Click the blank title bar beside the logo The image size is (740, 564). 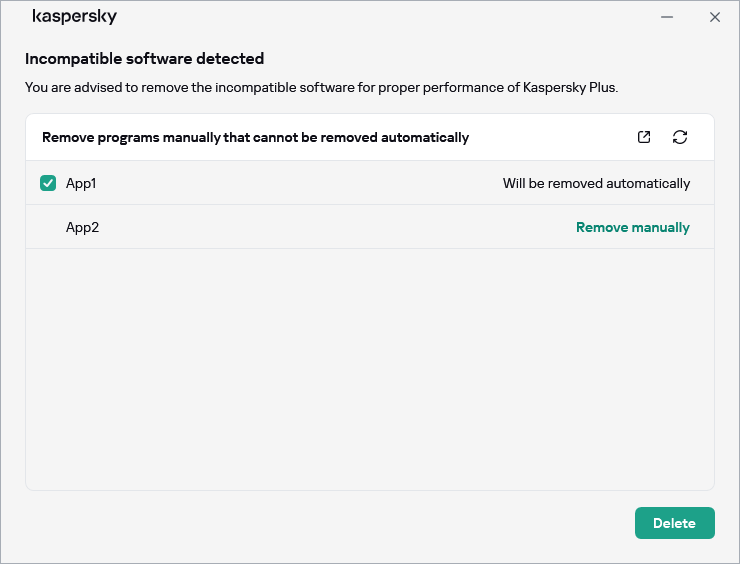380,17
